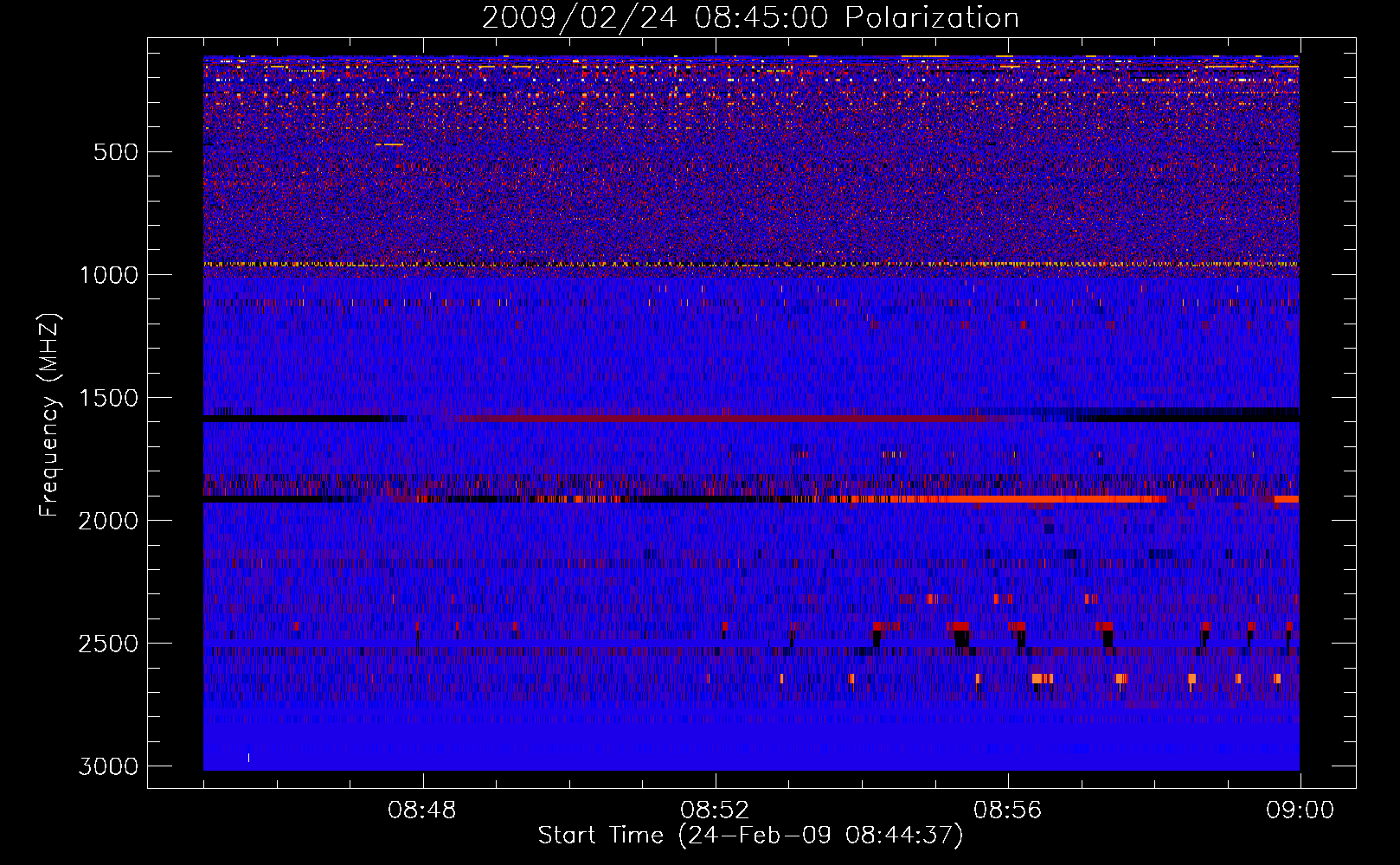Click the 08:52 time tick label

point(715,811)
